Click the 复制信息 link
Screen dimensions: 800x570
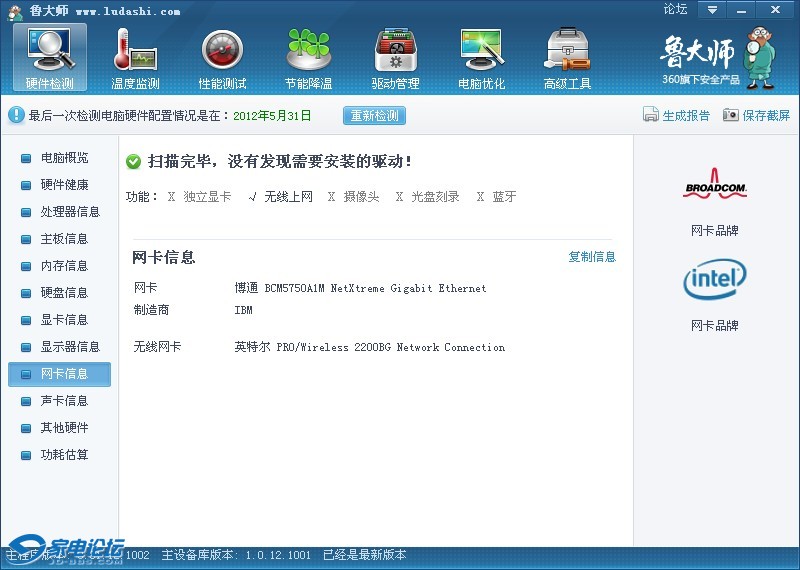point(592,257)
